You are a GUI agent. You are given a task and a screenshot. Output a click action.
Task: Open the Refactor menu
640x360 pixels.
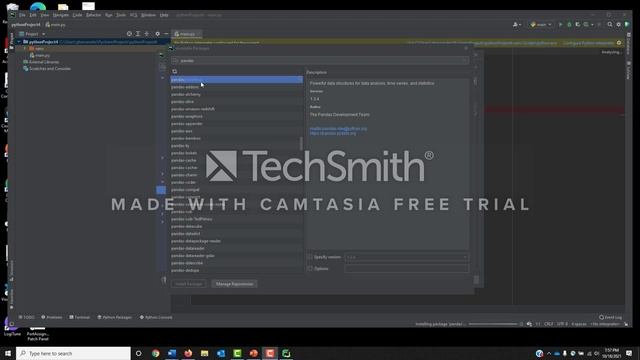[x=93, y=15]
